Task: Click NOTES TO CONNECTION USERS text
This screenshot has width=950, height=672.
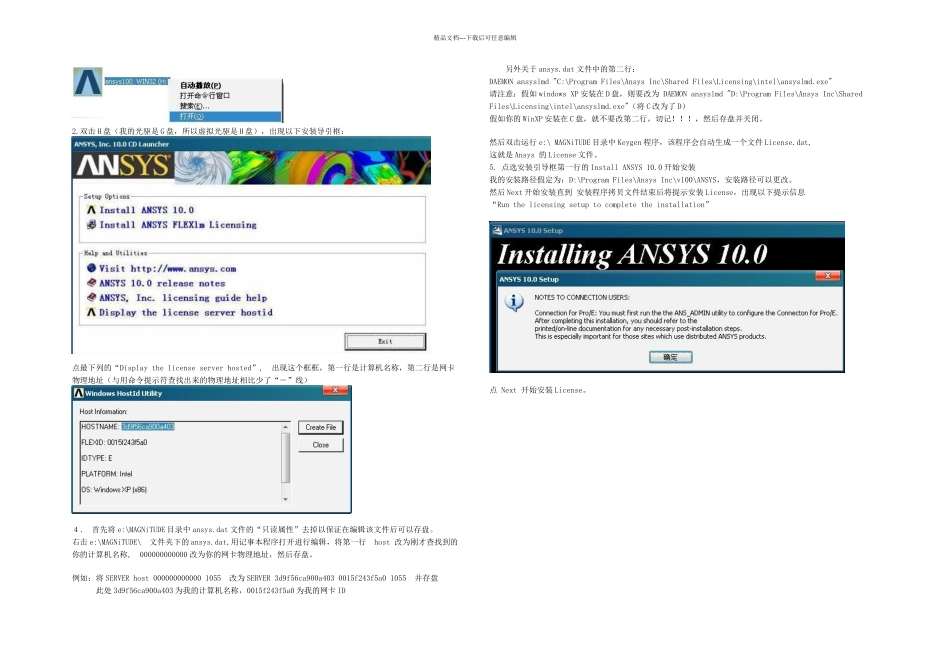Action: (x=582, y=298)
